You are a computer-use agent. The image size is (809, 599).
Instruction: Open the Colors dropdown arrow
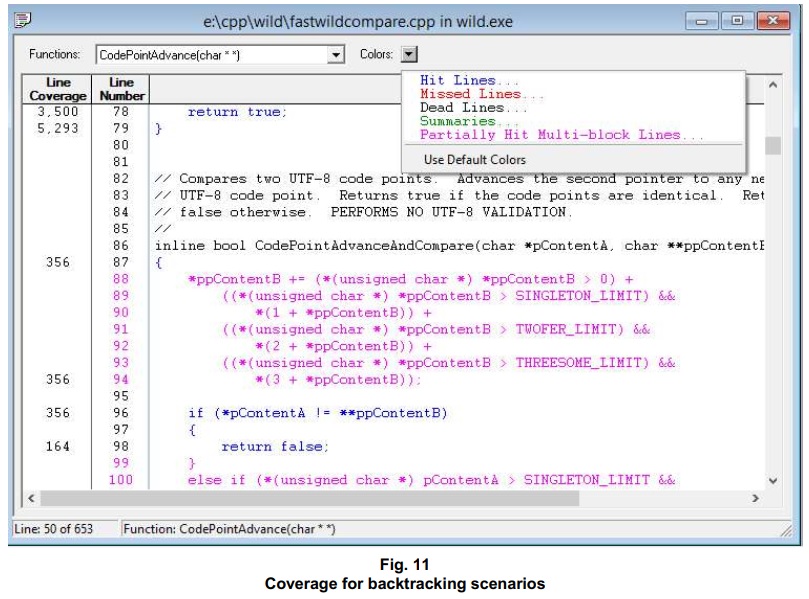(x=410, y=55)
